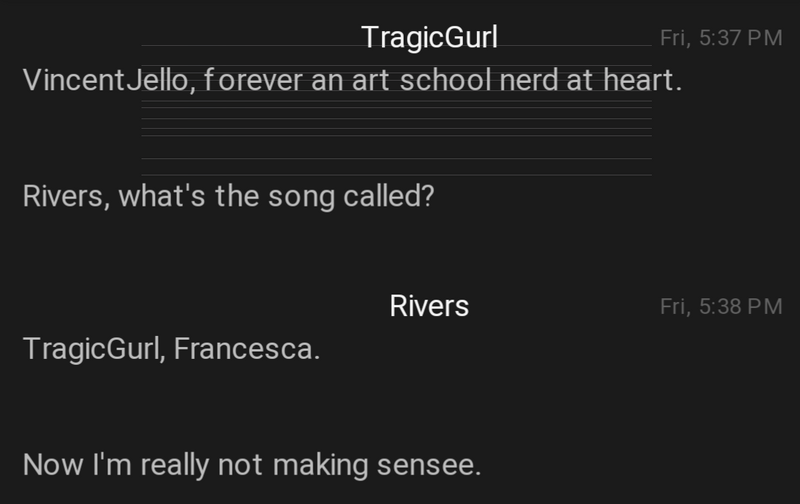Select the Fri, 5:37 PM timestamp

pyautogui.click(x=720, y=38)
